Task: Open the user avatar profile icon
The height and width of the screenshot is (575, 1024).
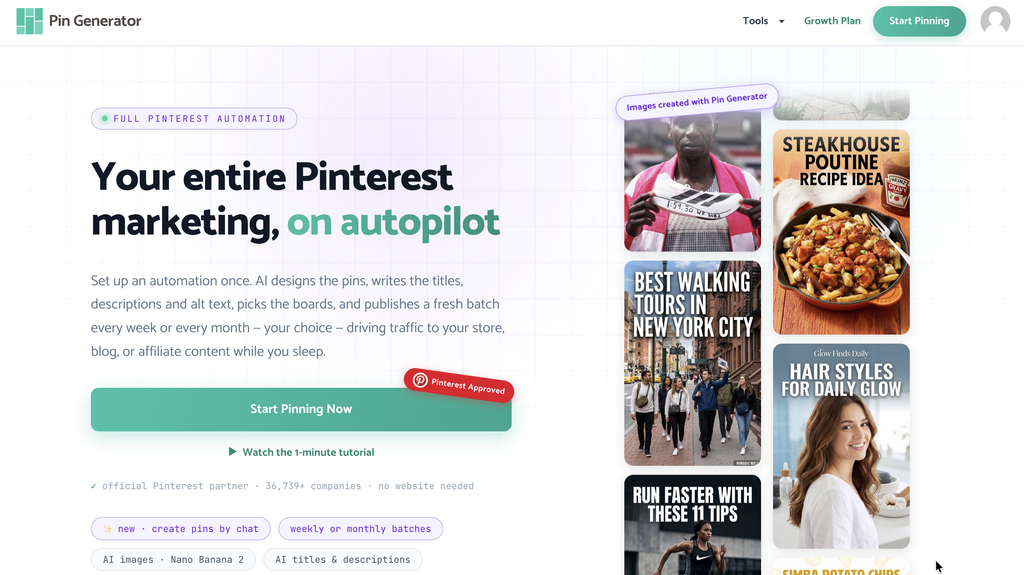Action: click(995, 21)
